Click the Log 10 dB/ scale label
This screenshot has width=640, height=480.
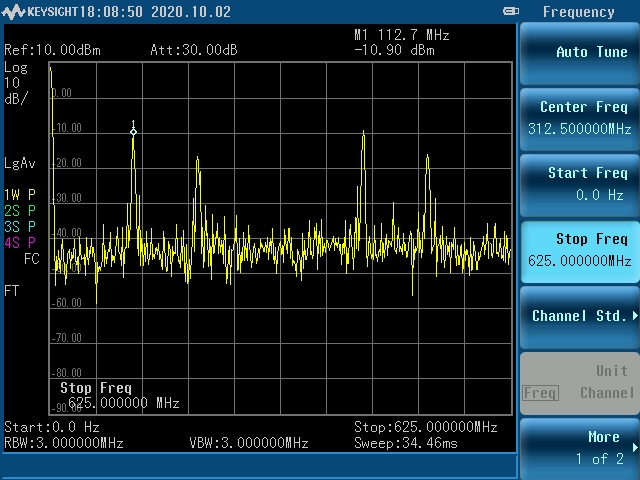coord(16,83)
